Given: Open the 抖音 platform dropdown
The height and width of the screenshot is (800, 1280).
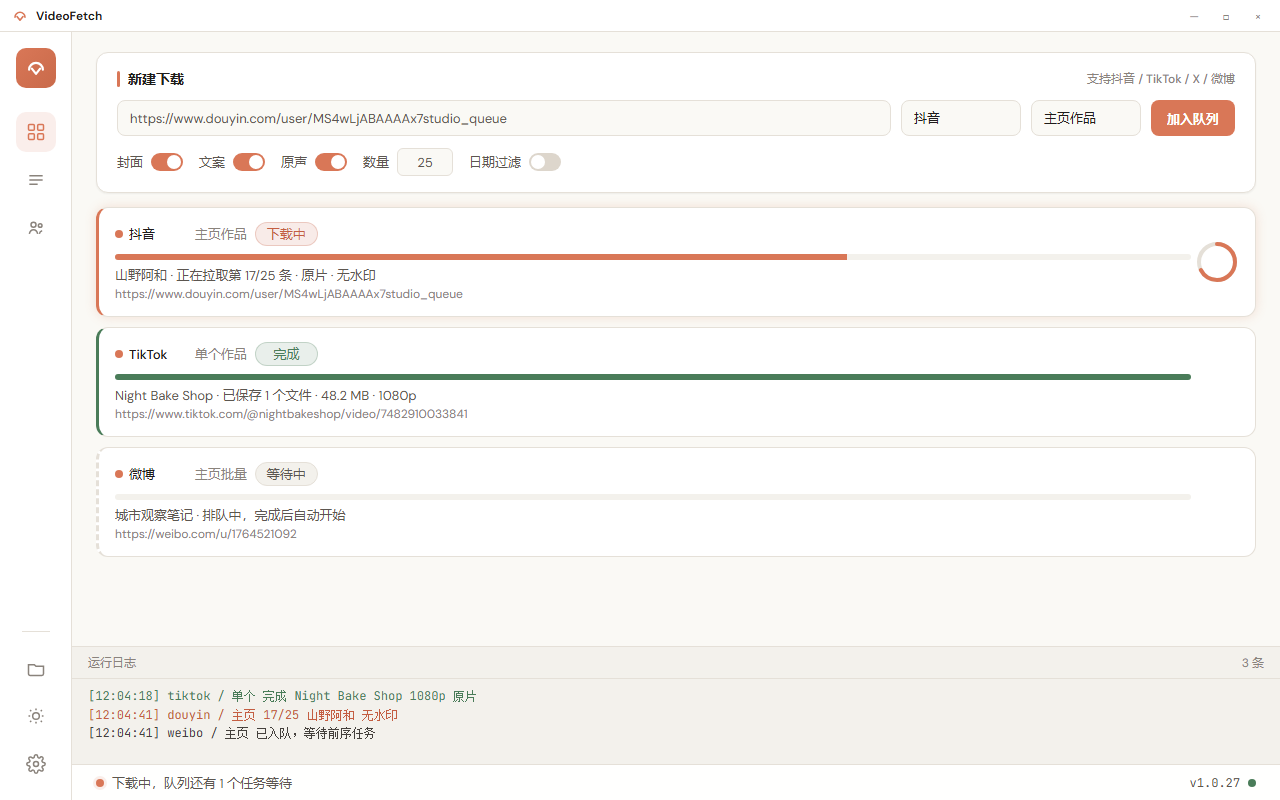Looking at the screenshot, I should pyautogui.click(x=961, y=118).
